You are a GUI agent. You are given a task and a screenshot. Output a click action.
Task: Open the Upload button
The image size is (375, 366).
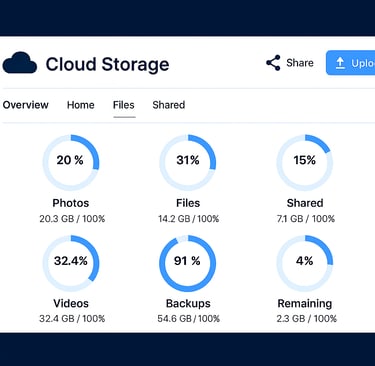tap(351, 63)
